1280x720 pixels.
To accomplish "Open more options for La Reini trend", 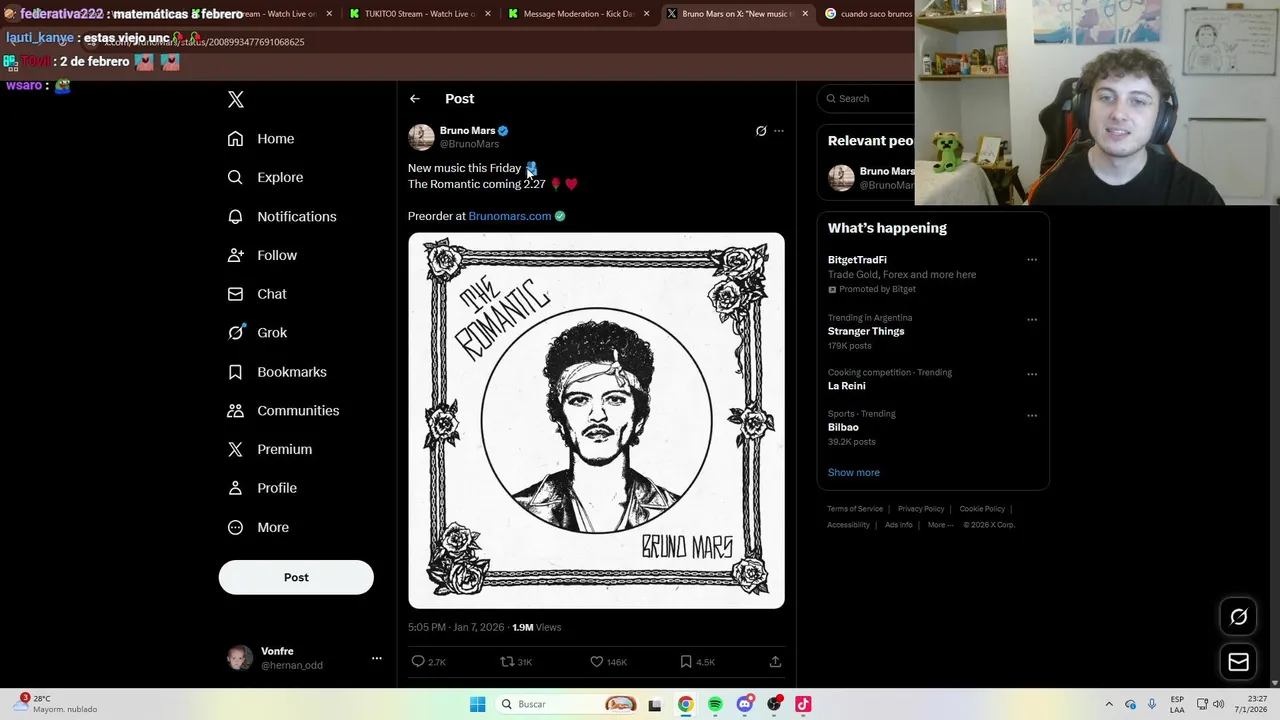I will (x=1032, y=374).
